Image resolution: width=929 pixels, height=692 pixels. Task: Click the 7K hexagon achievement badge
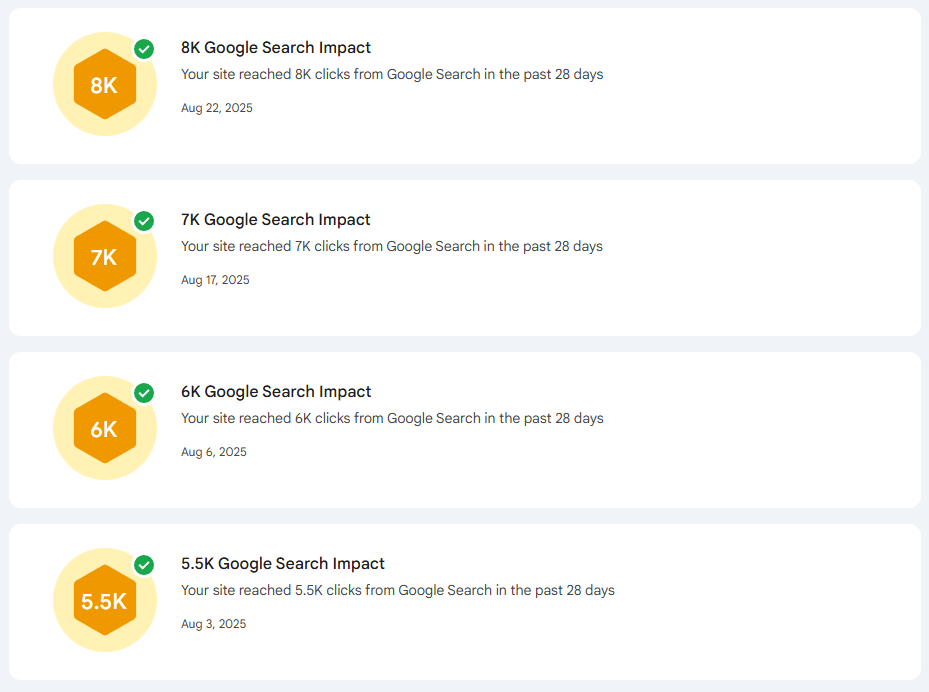pos(104,256)
